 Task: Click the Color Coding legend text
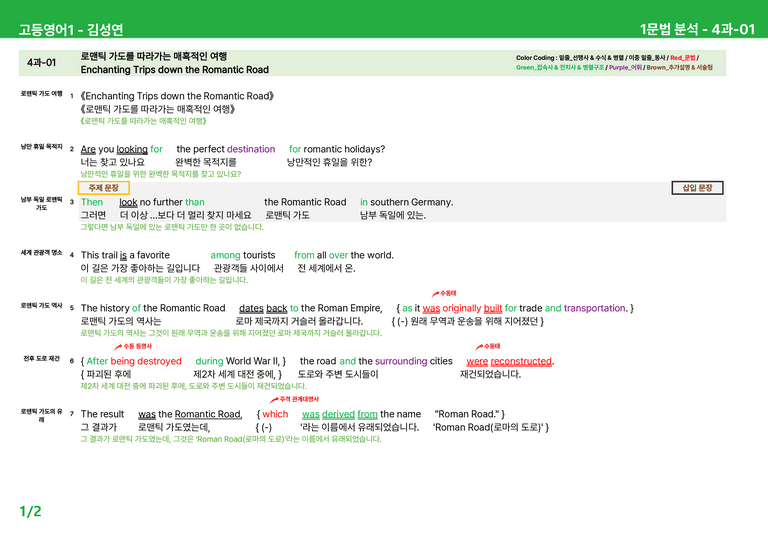pos(614,63)
